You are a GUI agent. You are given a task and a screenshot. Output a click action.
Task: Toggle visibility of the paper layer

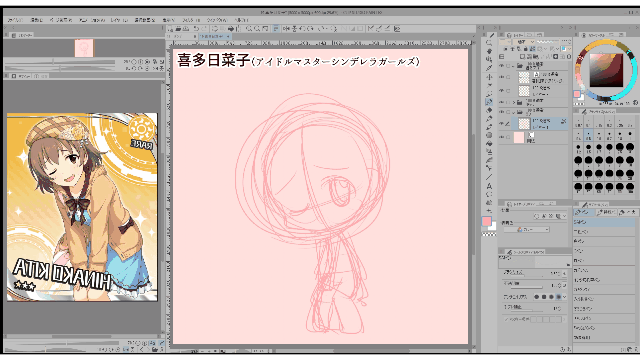[x=501, y=137]
